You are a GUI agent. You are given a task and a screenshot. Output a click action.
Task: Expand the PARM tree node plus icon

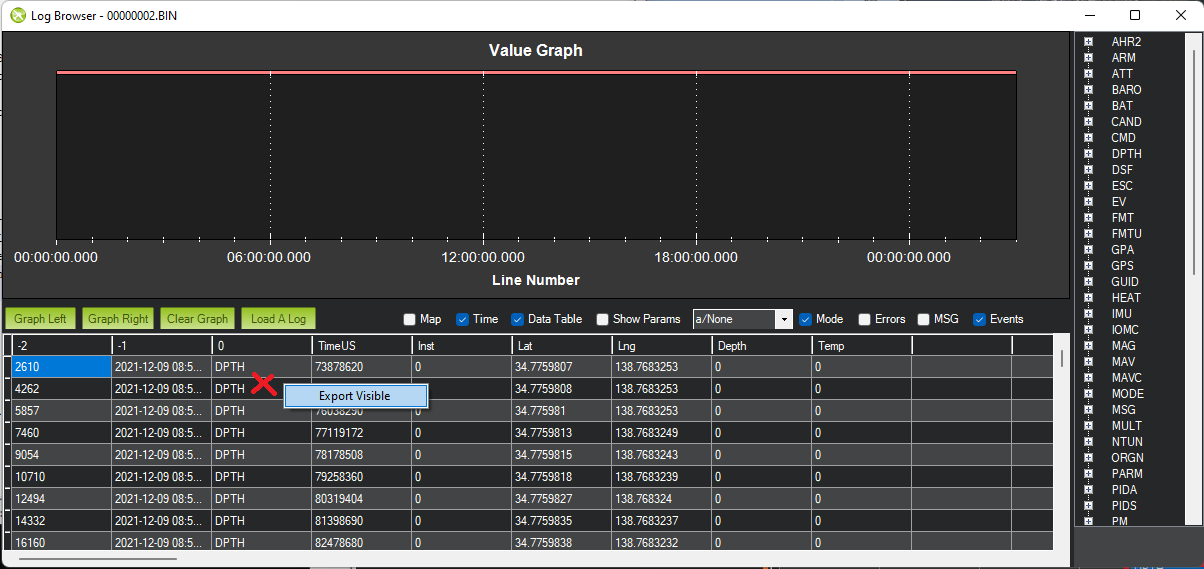click(1088, 474)
